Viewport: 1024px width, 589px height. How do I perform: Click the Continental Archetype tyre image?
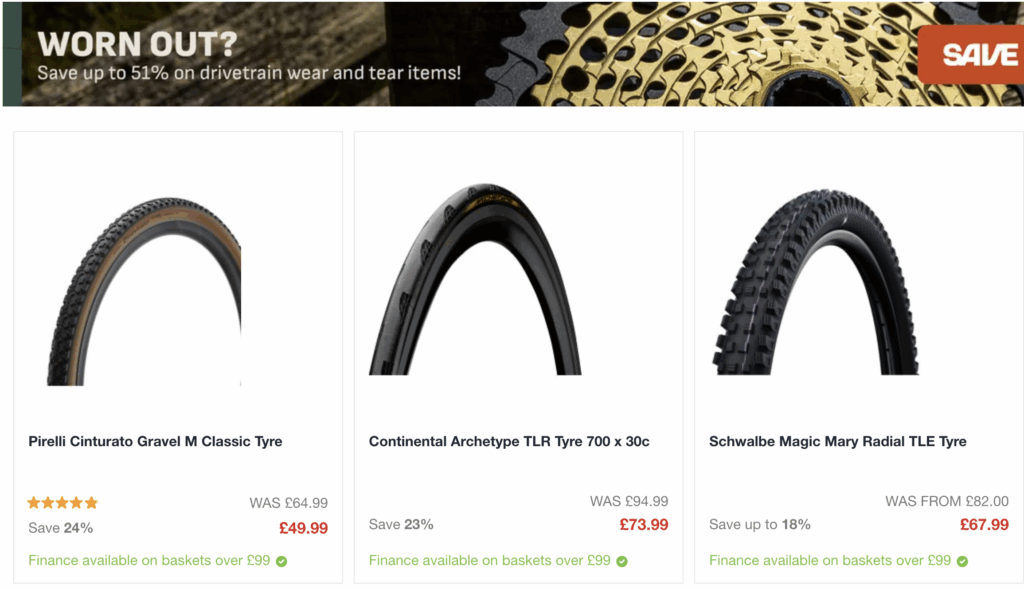click(475, 279)
